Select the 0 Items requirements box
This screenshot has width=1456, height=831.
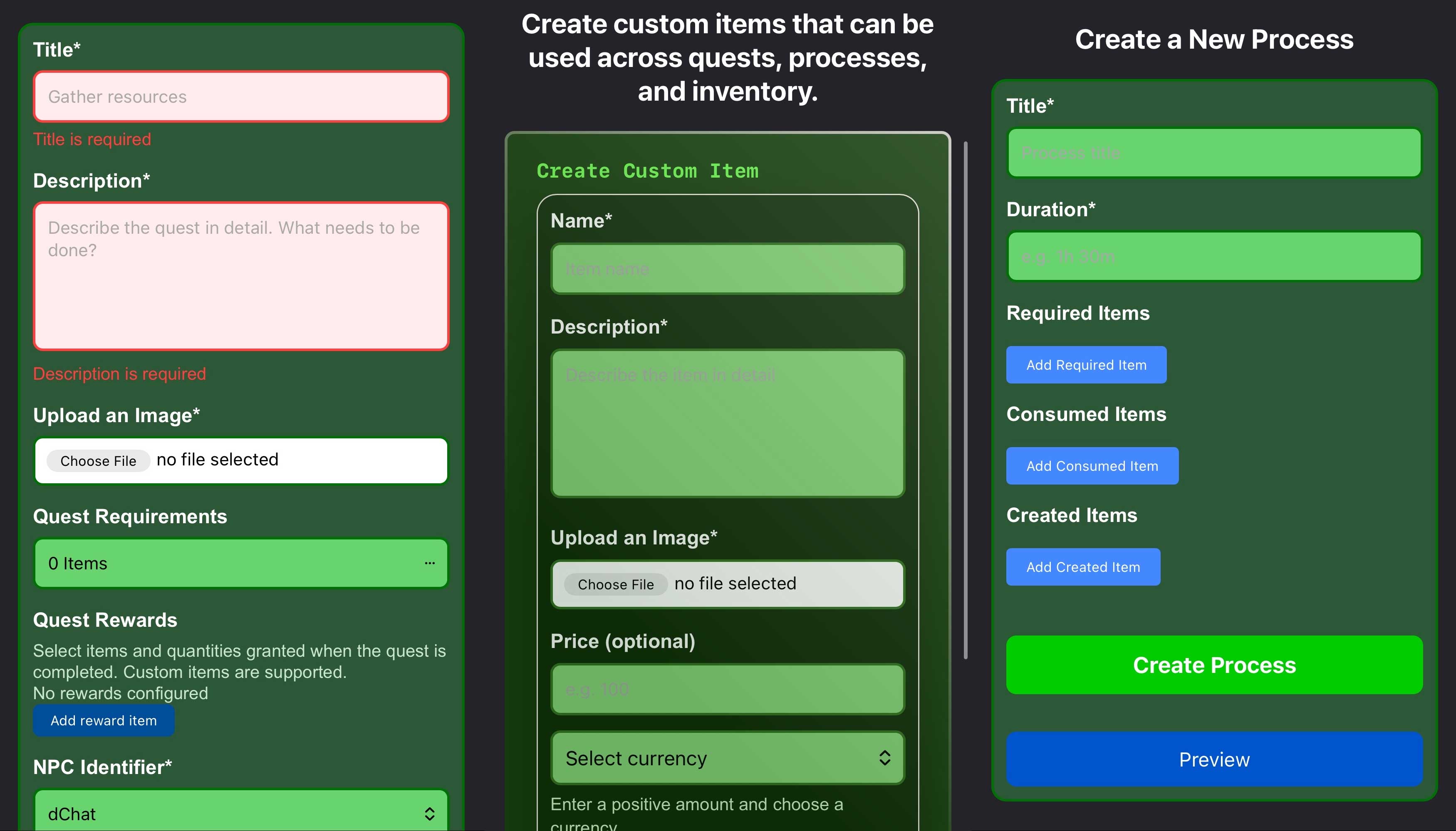pos(228,563)
